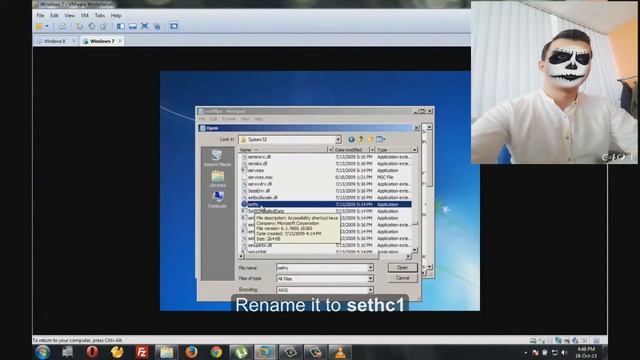The height and width of the screenshot is (360, 640).
Task: Click the send Ctrl+Alt+Del toolbar icon
Action: 62,26
